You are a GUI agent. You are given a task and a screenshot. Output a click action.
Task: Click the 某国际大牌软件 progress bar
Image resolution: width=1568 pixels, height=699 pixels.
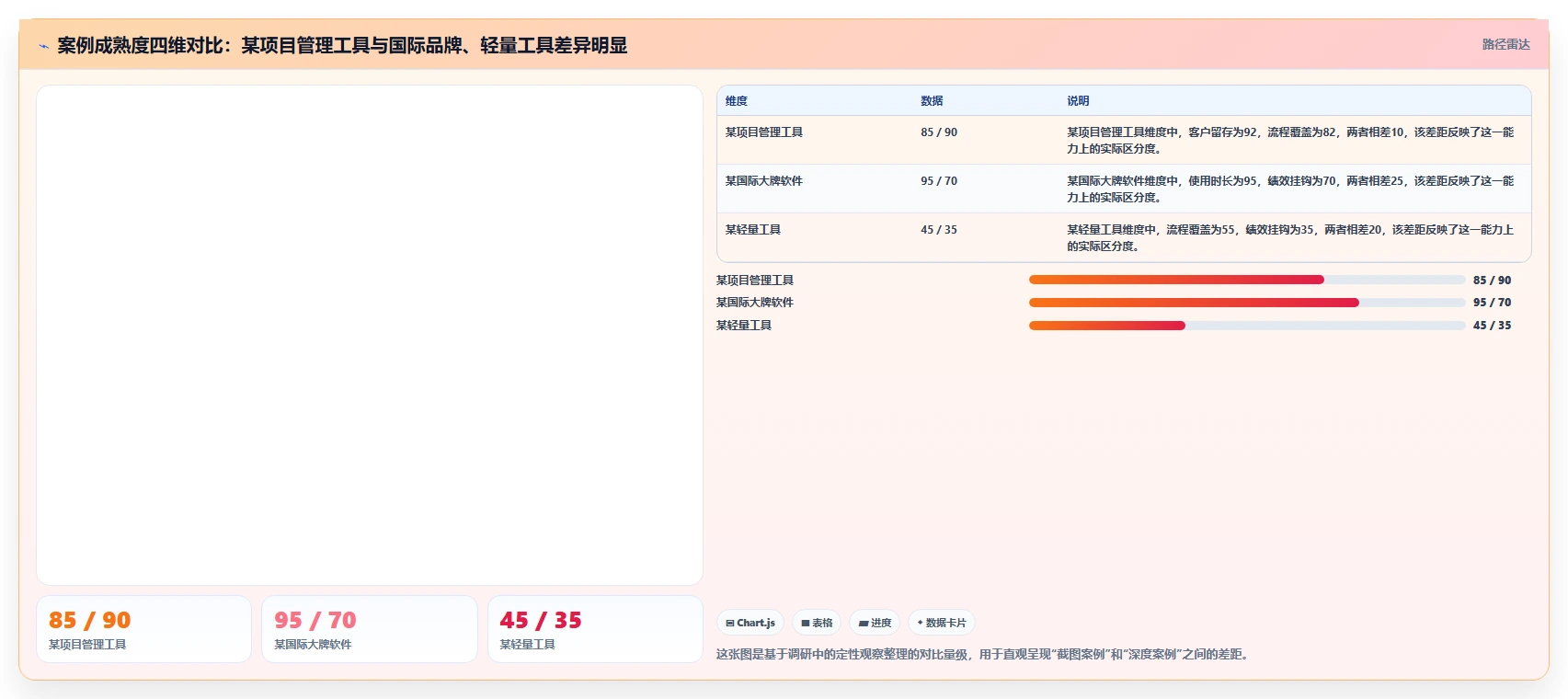[1247, 303]
